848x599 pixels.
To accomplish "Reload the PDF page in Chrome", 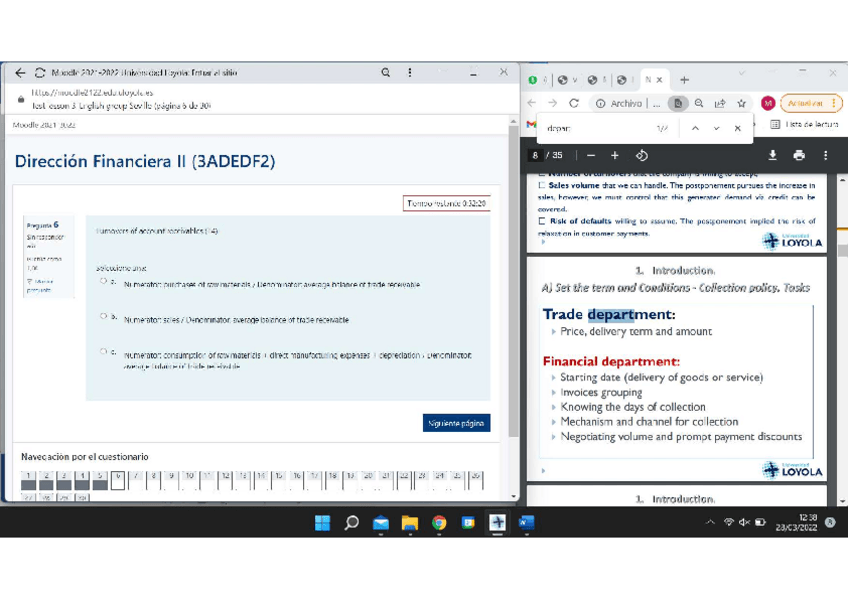I will (x=574, y=103).
